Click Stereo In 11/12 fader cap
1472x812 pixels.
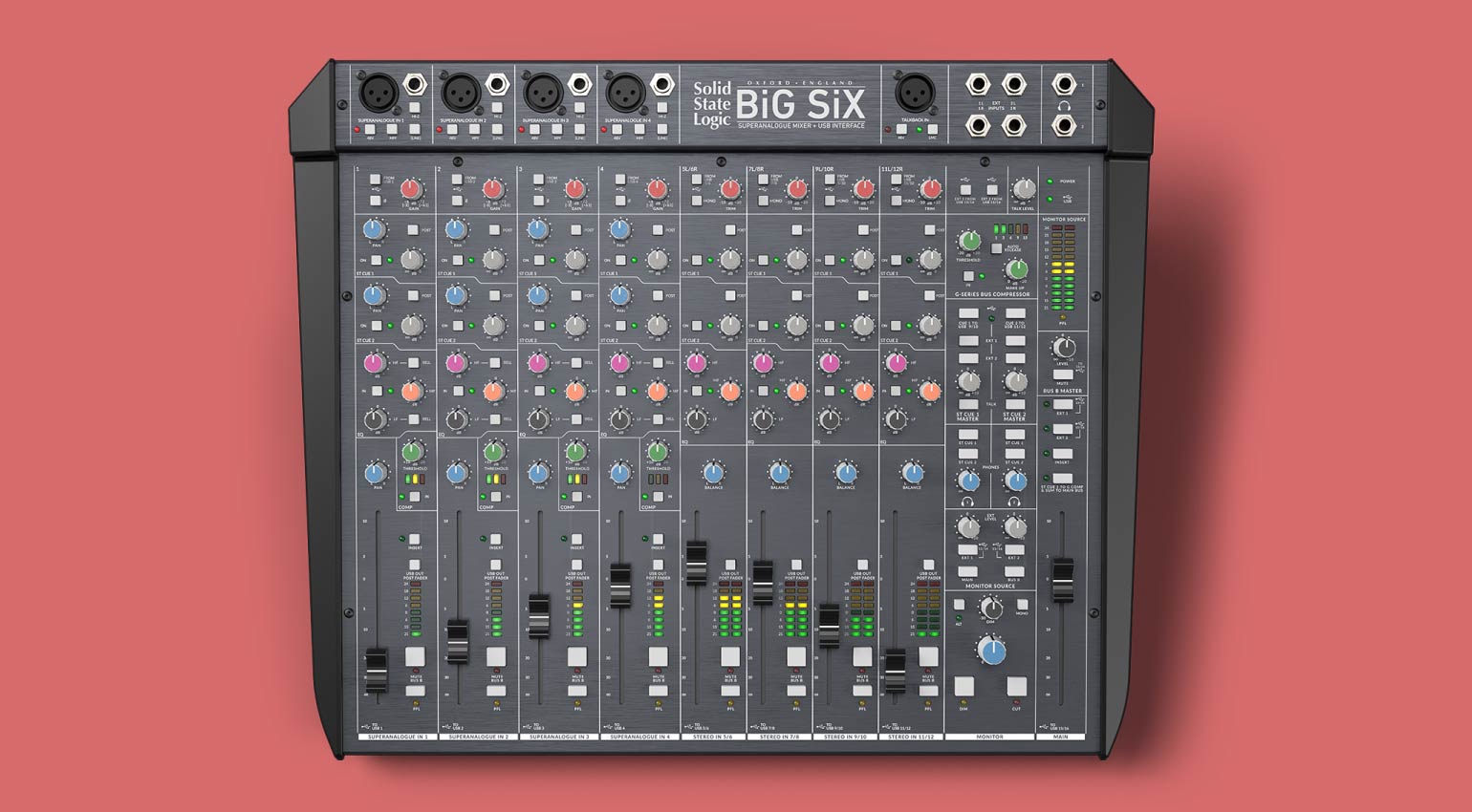point(895,672)
